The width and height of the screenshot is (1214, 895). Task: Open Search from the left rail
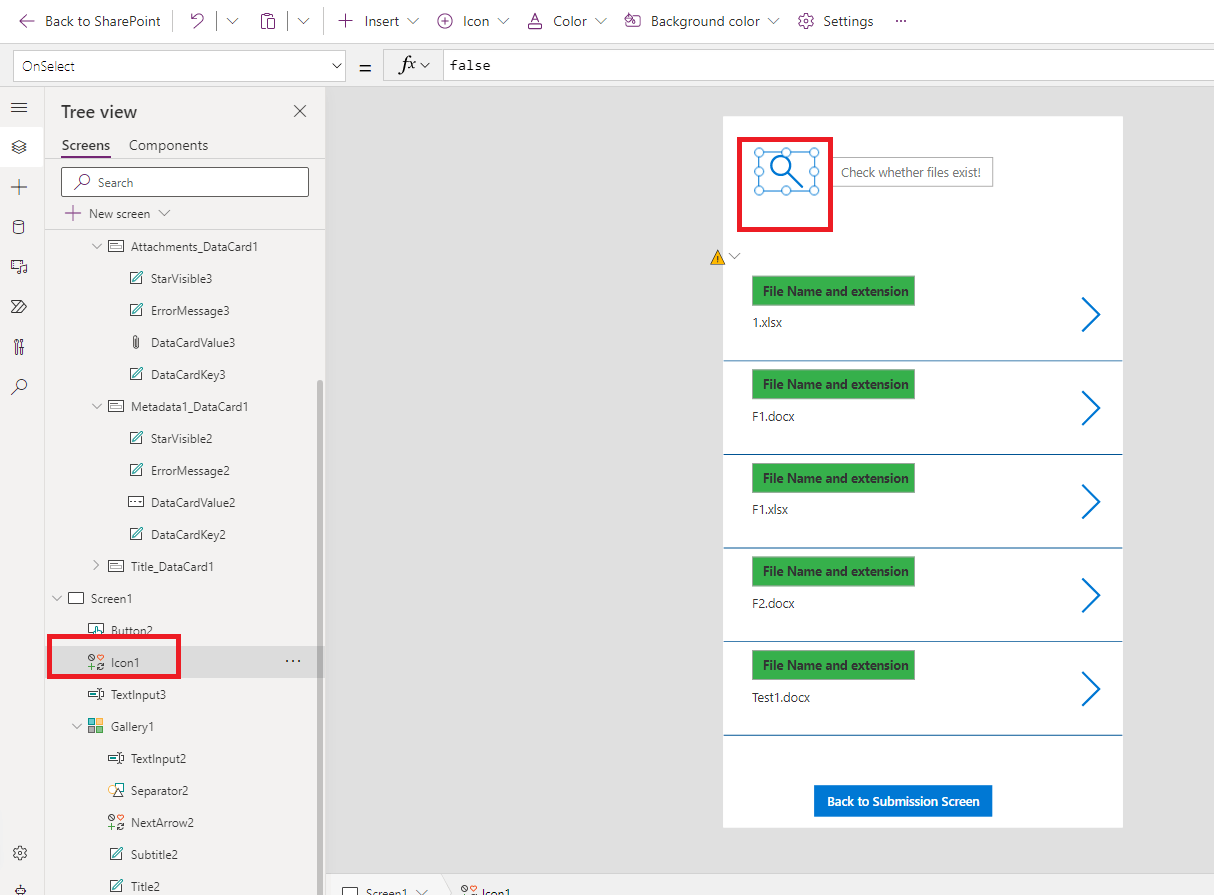(x=18, y=387)
